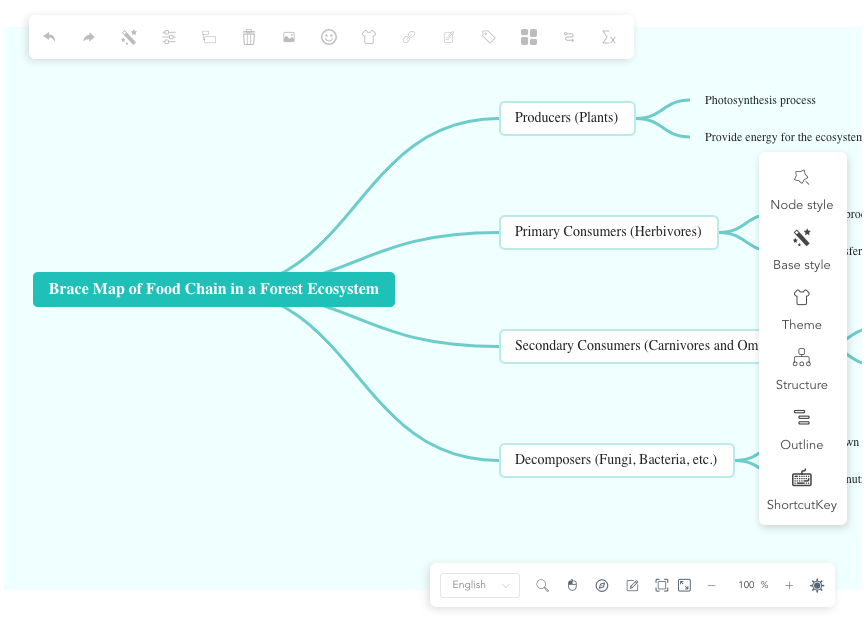This screenshot has width=866, height=618.
Task: Select the Secondary Consumers node
Action: click(x=629, y=346)
